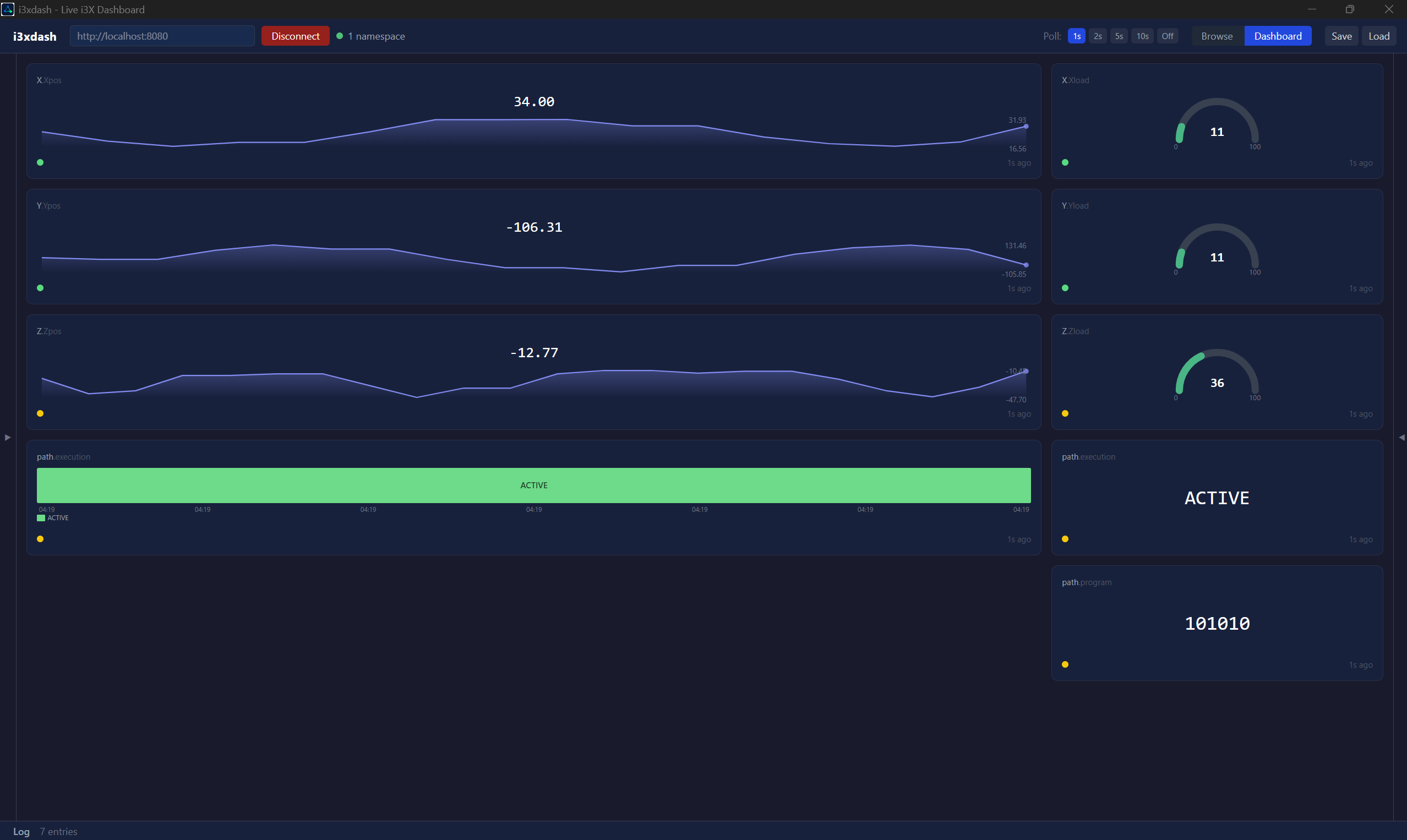Screen dimensions: 1407x840
Task: Enable the 10s poll interval
Action: 1142,36
